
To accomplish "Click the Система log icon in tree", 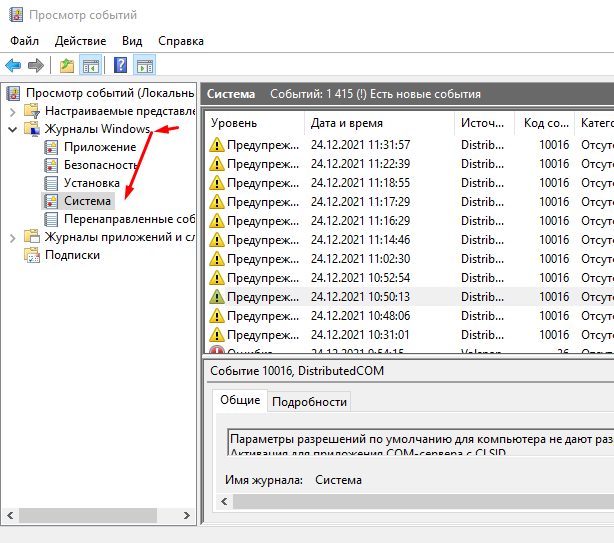I will pos(51,201).
